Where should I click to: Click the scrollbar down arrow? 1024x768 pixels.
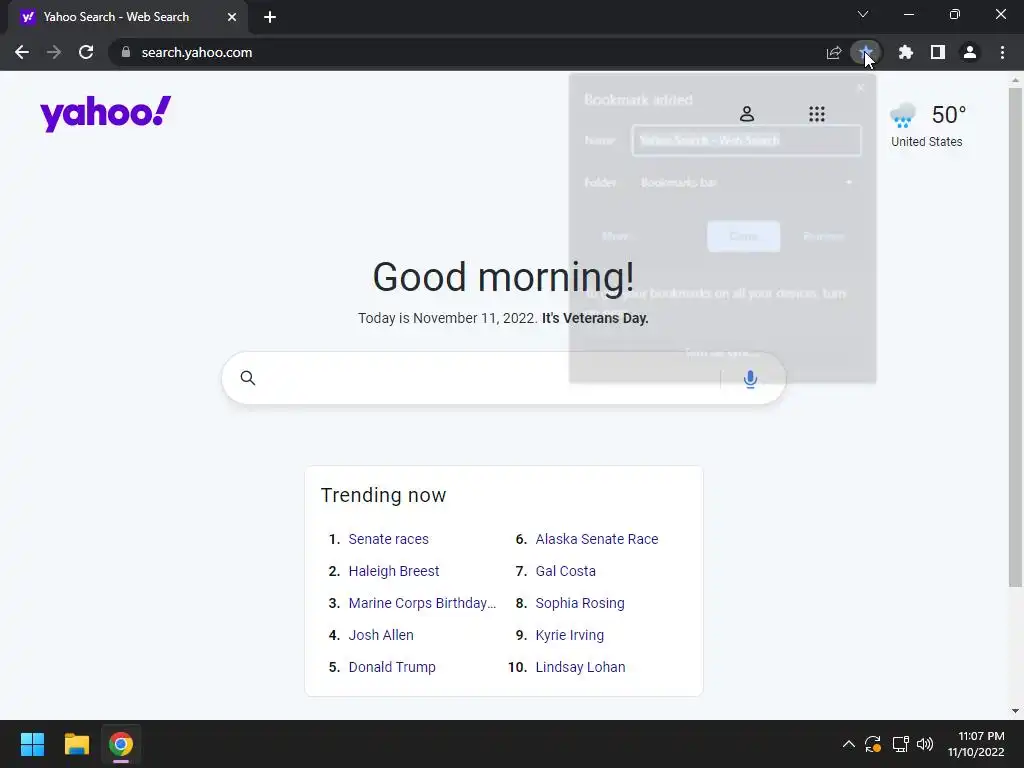1015,711
